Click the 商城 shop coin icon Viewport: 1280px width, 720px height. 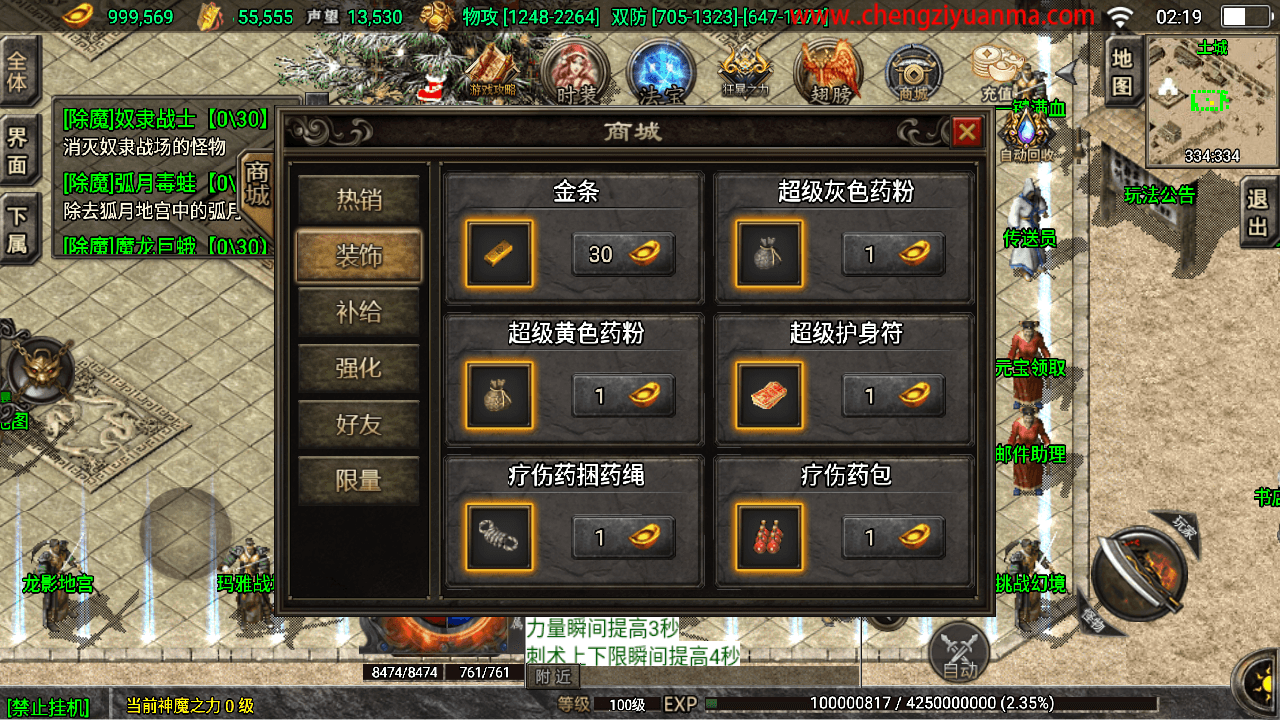[913, 73]
